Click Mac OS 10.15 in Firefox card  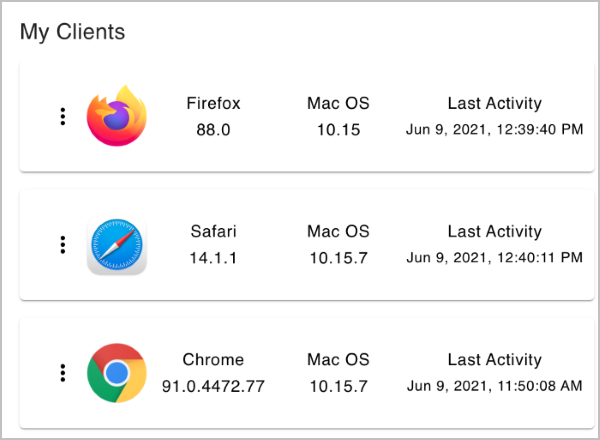[338, 116]
